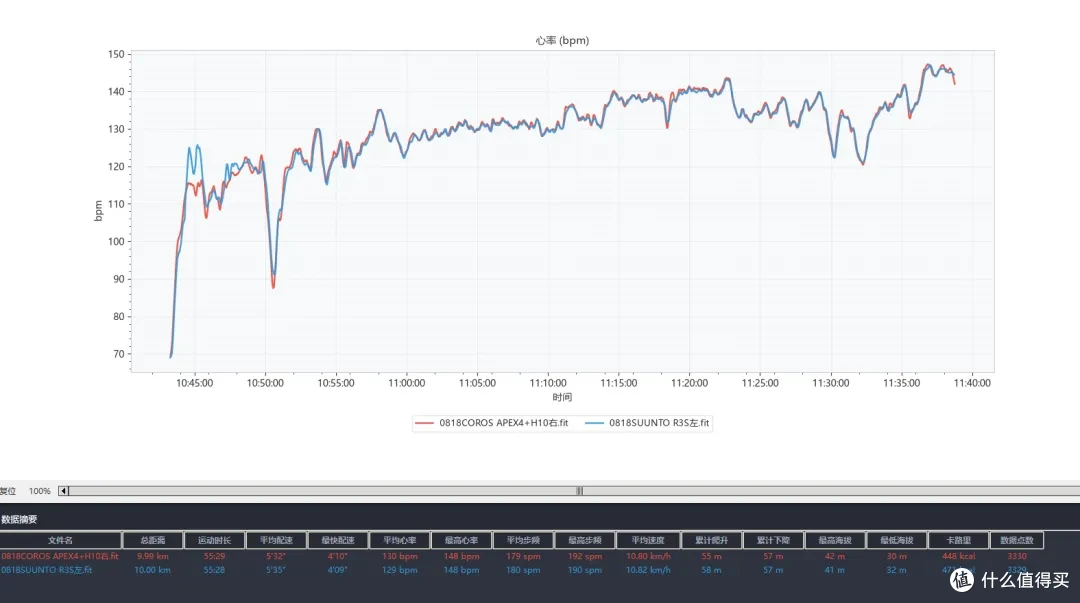1080x603 pixels.
Task: Click the 100% zoom level value
Action: click(x=39, y=491)
